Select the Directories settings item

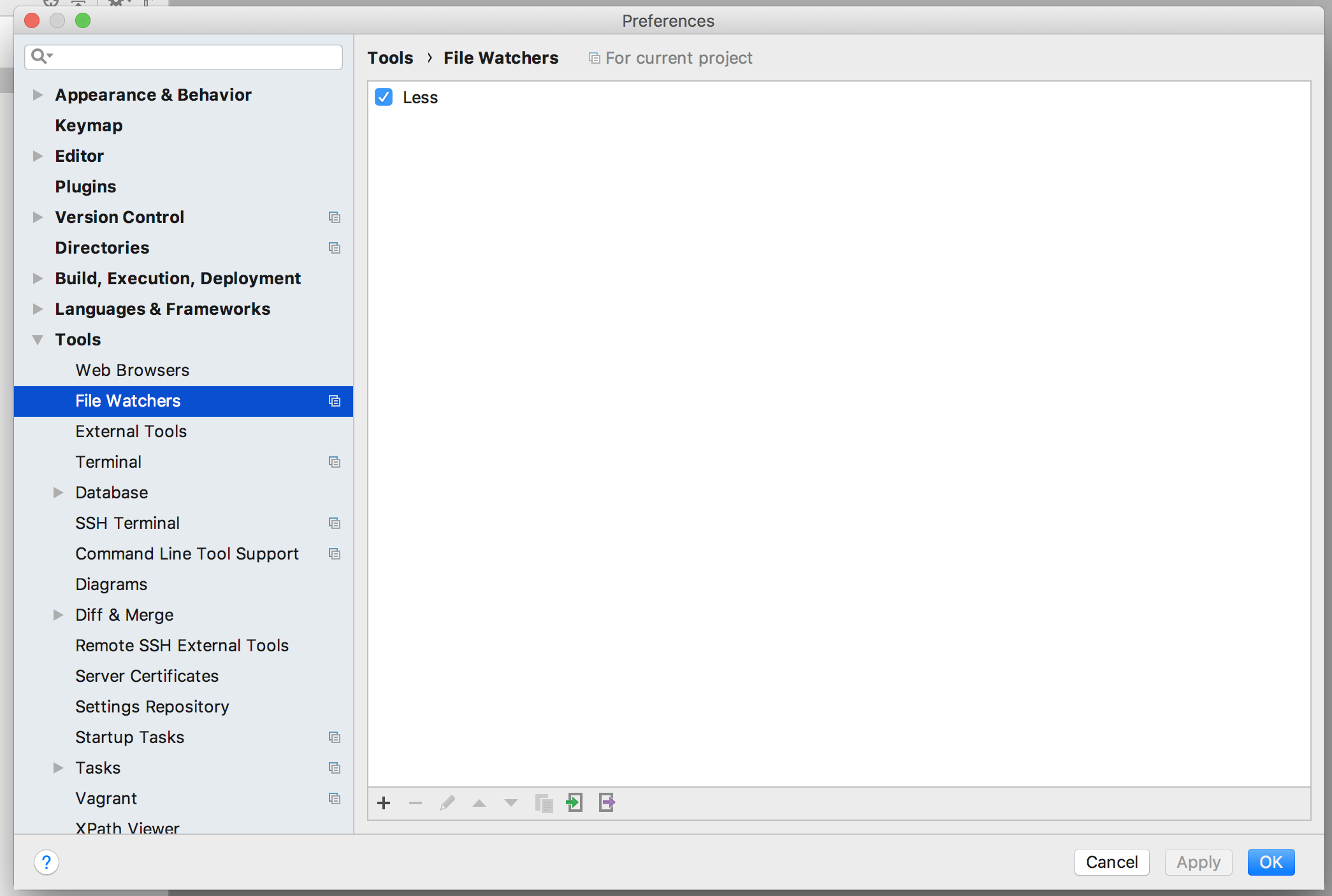(102, 248)
